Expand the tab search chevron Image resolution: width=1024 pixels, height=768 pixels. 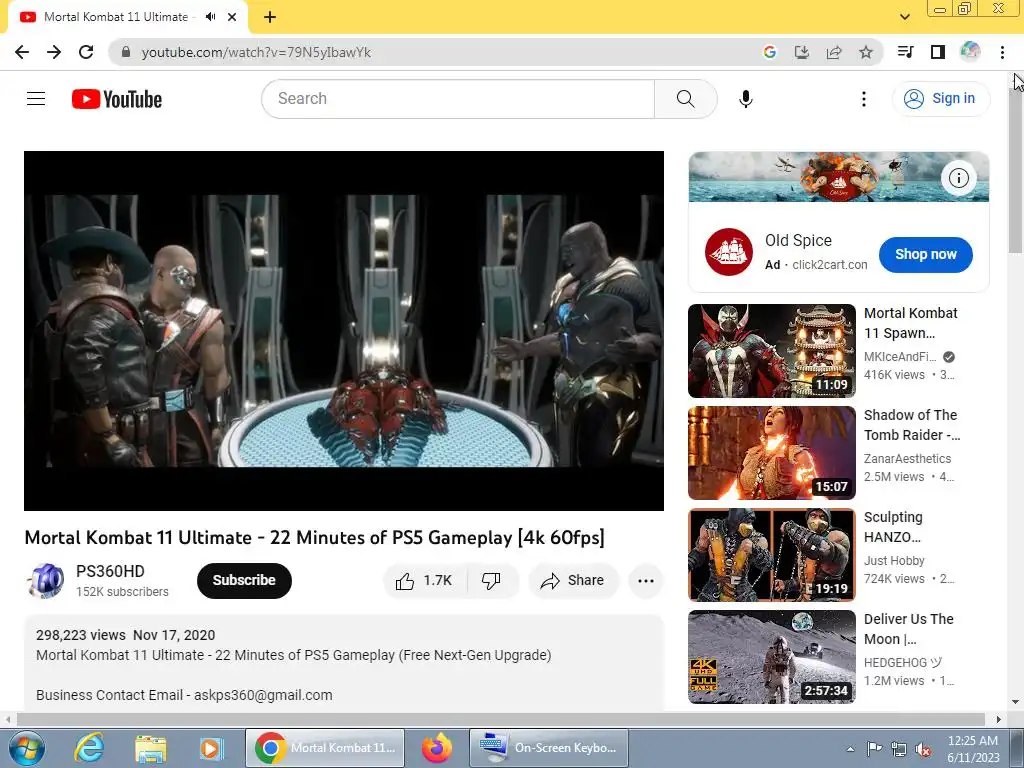pos(904,17)
